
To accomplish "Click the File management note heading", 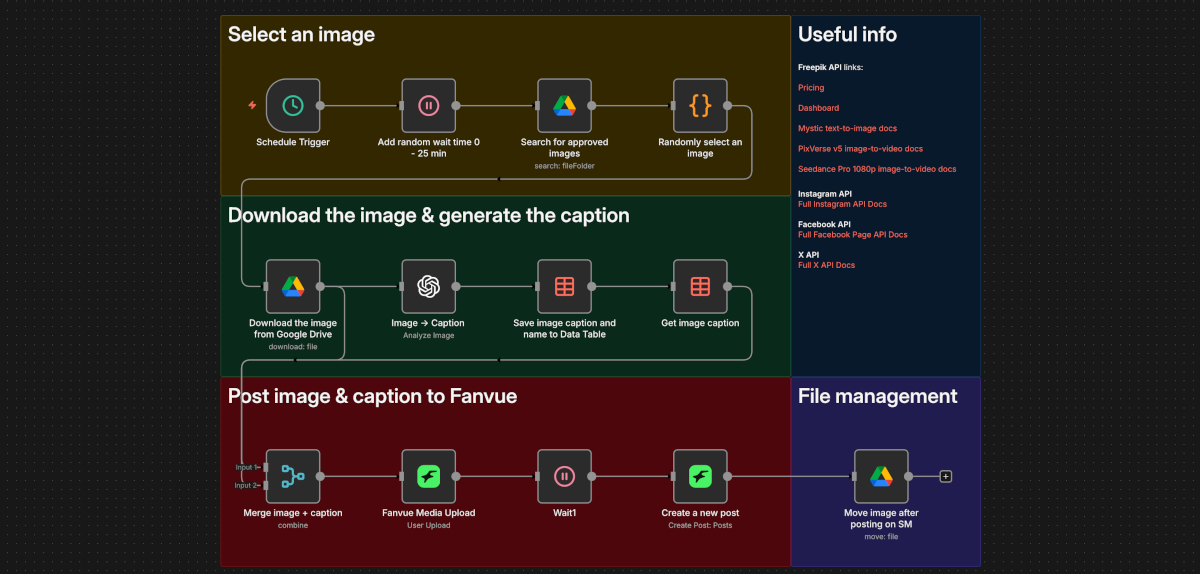I will 878,396.
